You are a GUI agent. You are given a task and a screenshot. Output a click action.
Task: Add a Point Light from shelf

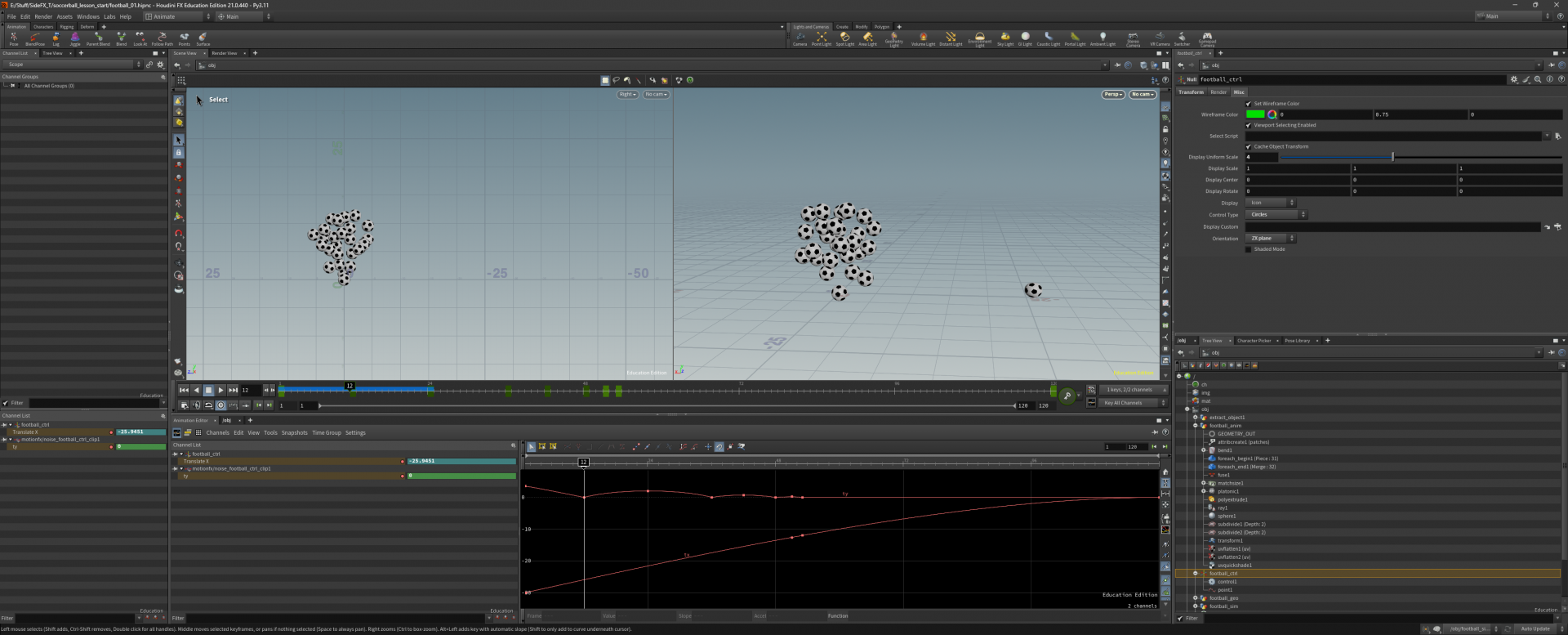point(821,38)
